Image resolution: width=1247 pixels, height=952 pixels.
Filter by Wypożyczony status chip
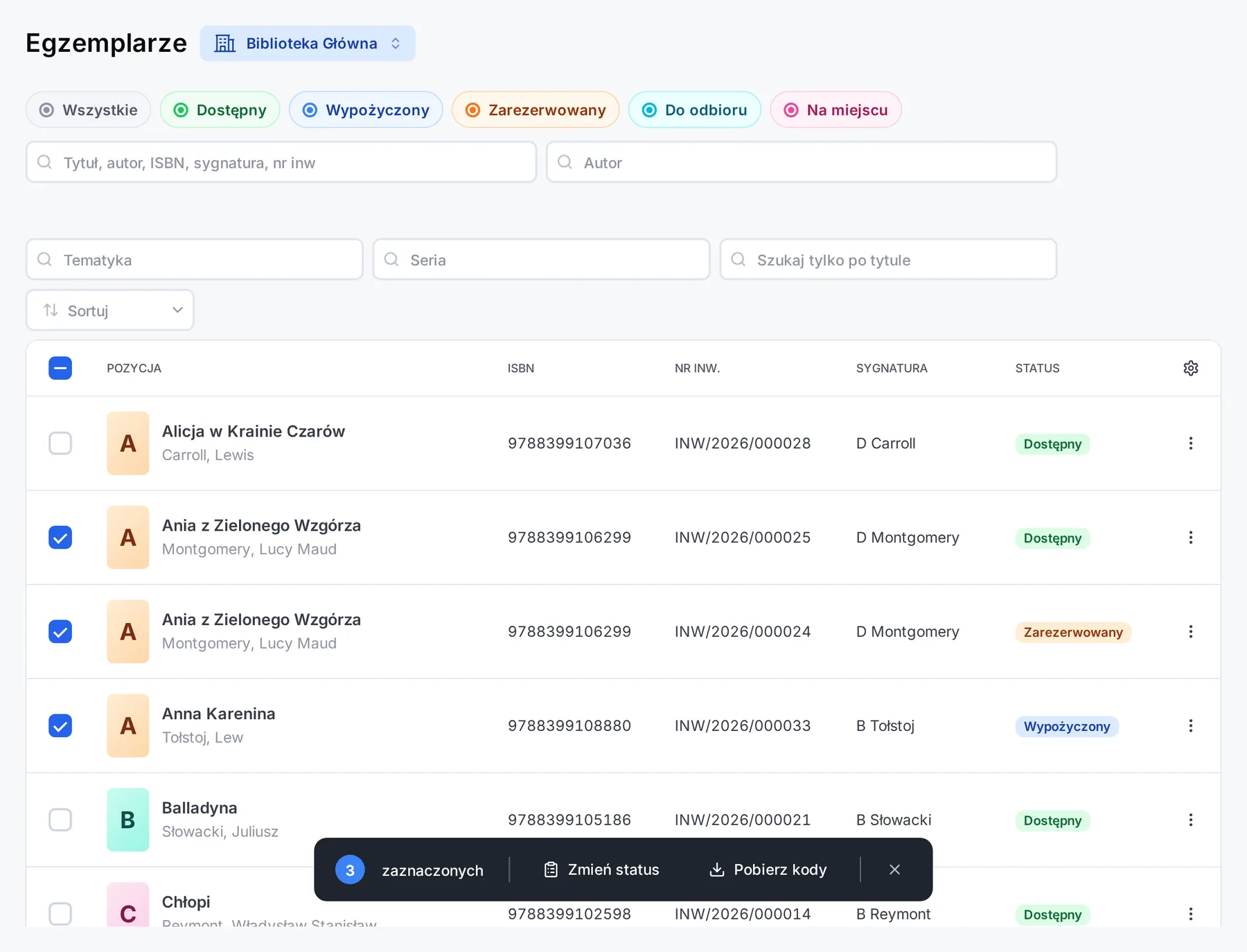pos(366,110)
